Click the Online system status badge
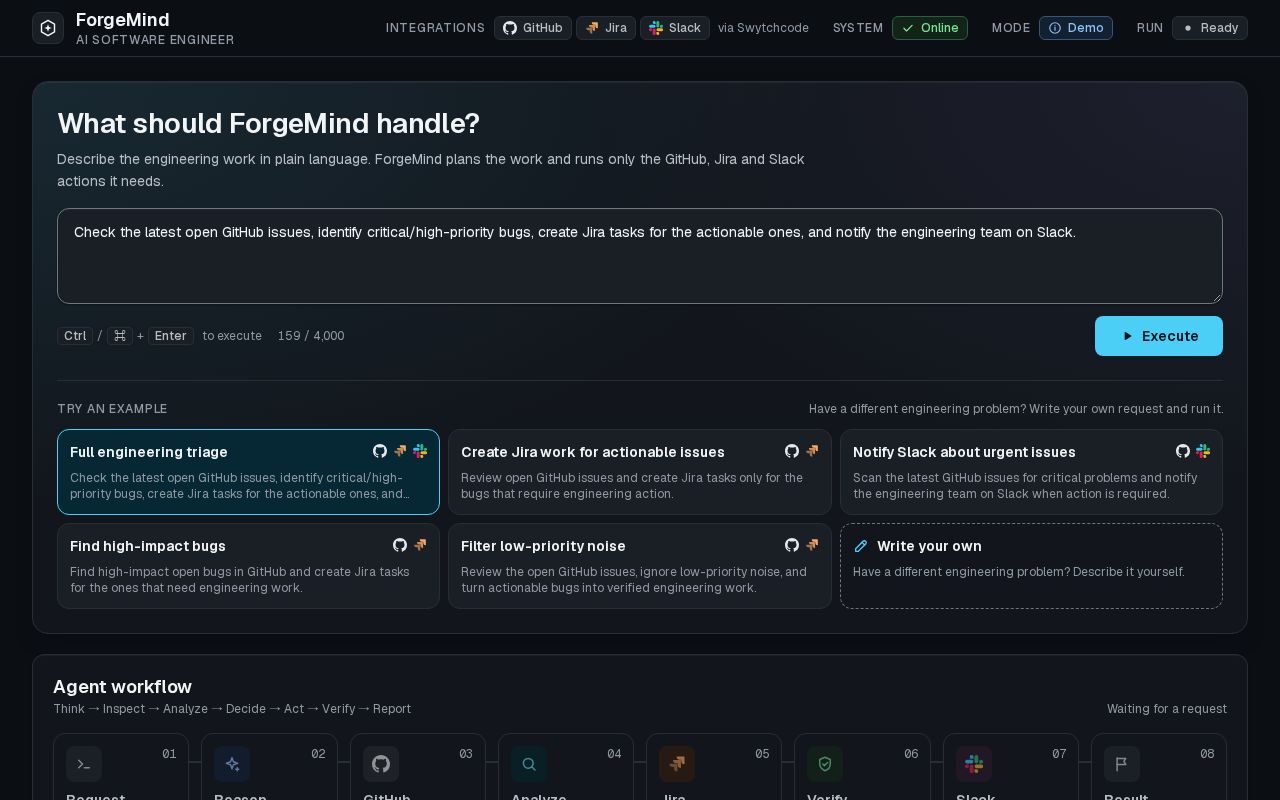 click(930, 28)
